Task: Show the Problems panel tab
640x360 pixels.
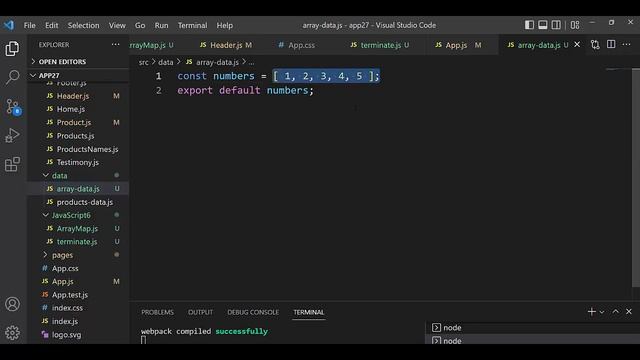Action: click(x=158, y=312)
